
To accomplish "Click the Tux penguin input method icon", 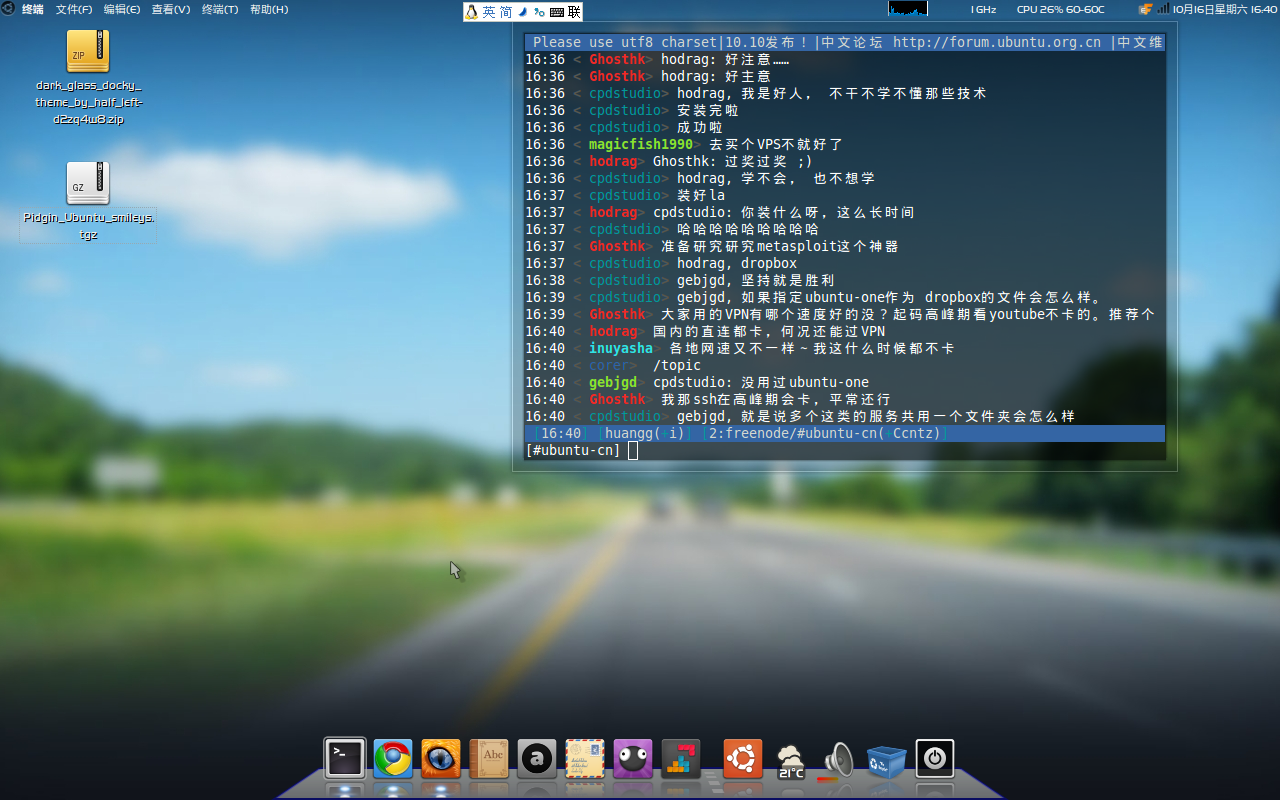I will tap(472, 12).
